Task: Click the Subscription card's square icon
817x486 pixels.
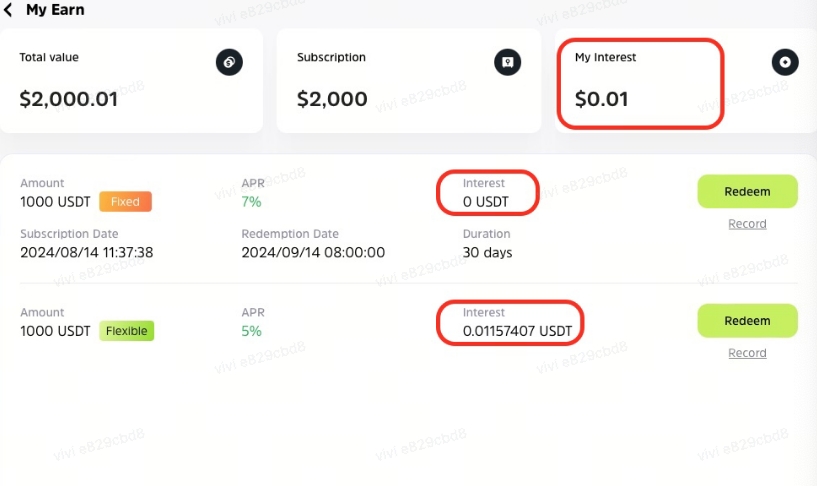Action: 508,63
